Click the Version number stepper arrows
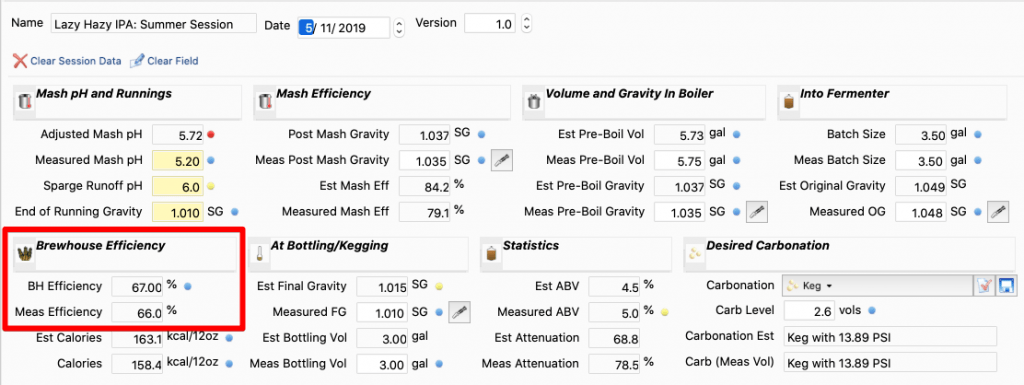Image resolution: width=1024 pixels, height=385 pixels. [x=526, y=23]
